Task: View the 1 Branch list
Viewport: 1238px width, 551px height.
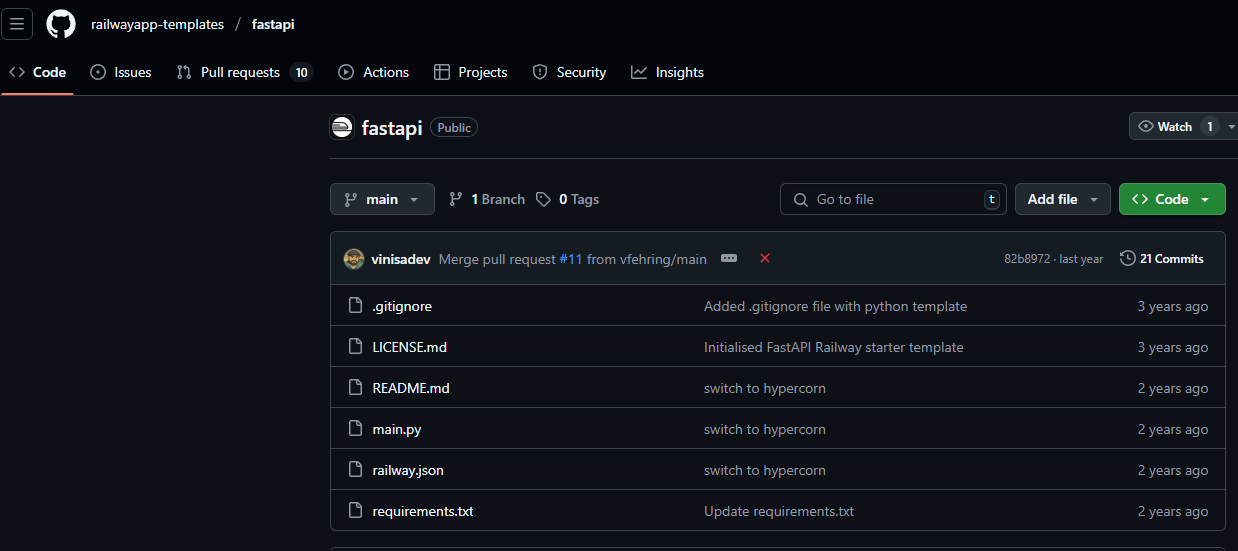Action: pos(487,199)
